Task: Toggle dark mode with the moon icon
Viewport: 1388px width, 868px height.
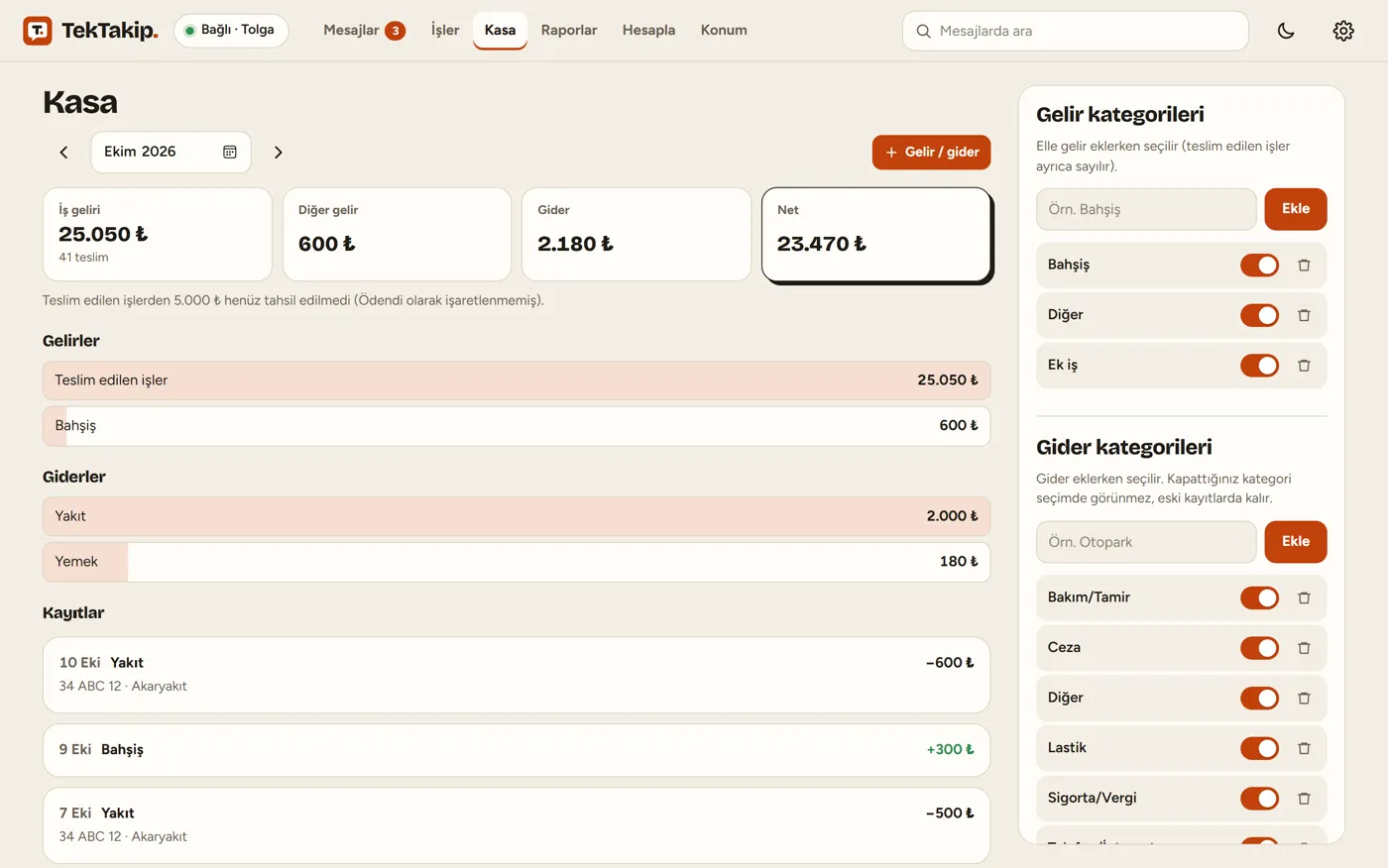Action: (1286, 31)
